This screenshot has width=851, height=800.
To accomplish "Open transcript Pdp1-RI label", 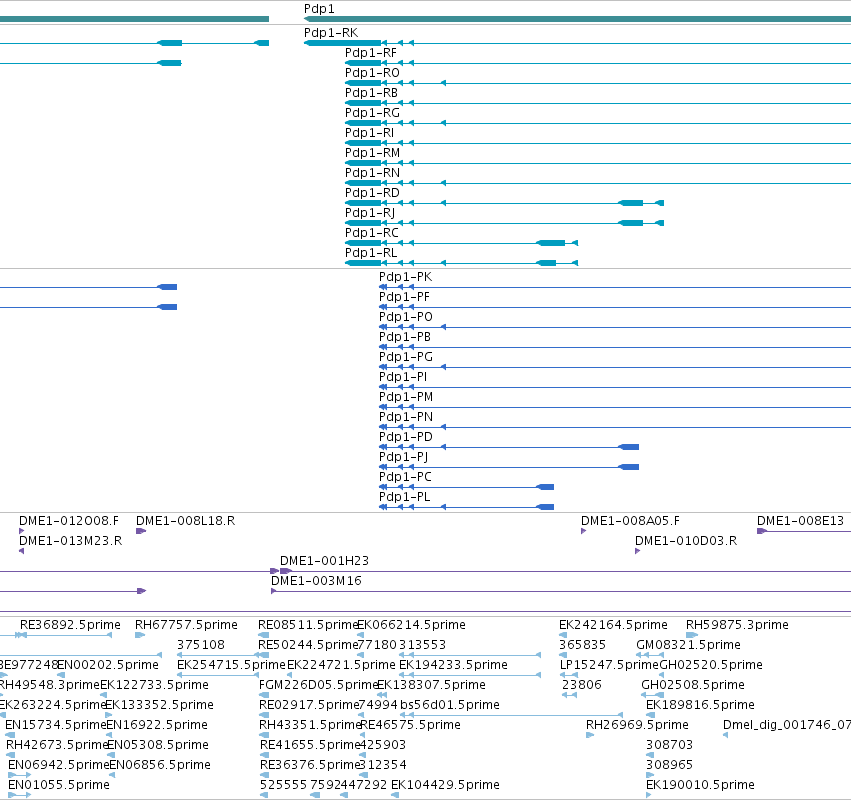I will [370, 133].
